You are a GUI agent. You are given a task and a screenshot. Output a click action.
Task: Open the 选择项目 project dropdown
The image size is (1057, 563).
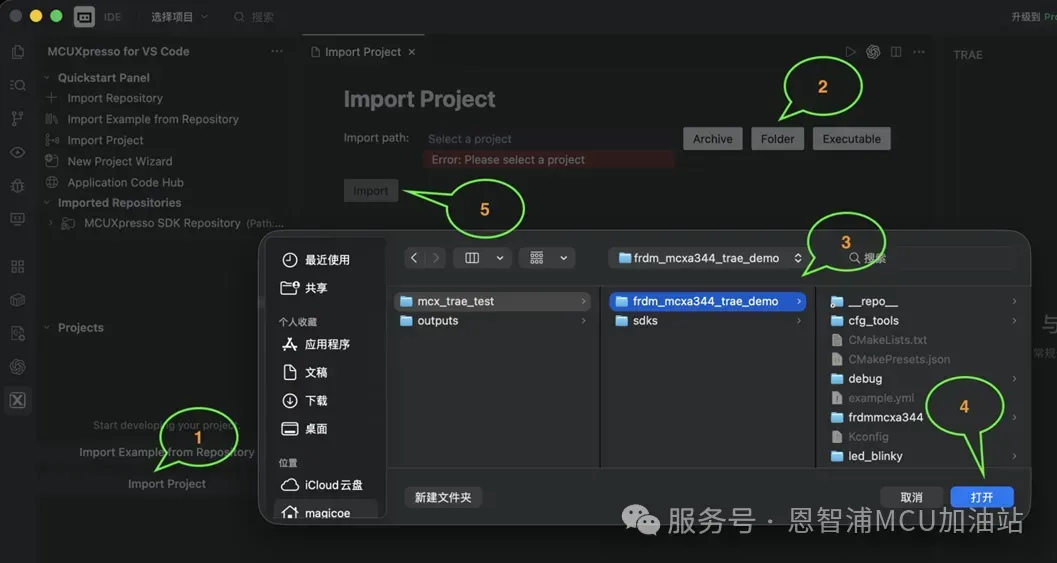tap(179, 17)
